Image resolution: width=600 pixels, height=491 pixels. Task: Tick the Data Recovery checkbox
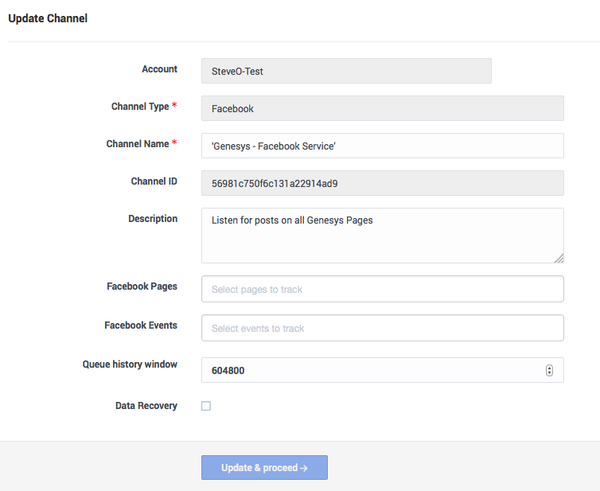click(x=206, y=406)
